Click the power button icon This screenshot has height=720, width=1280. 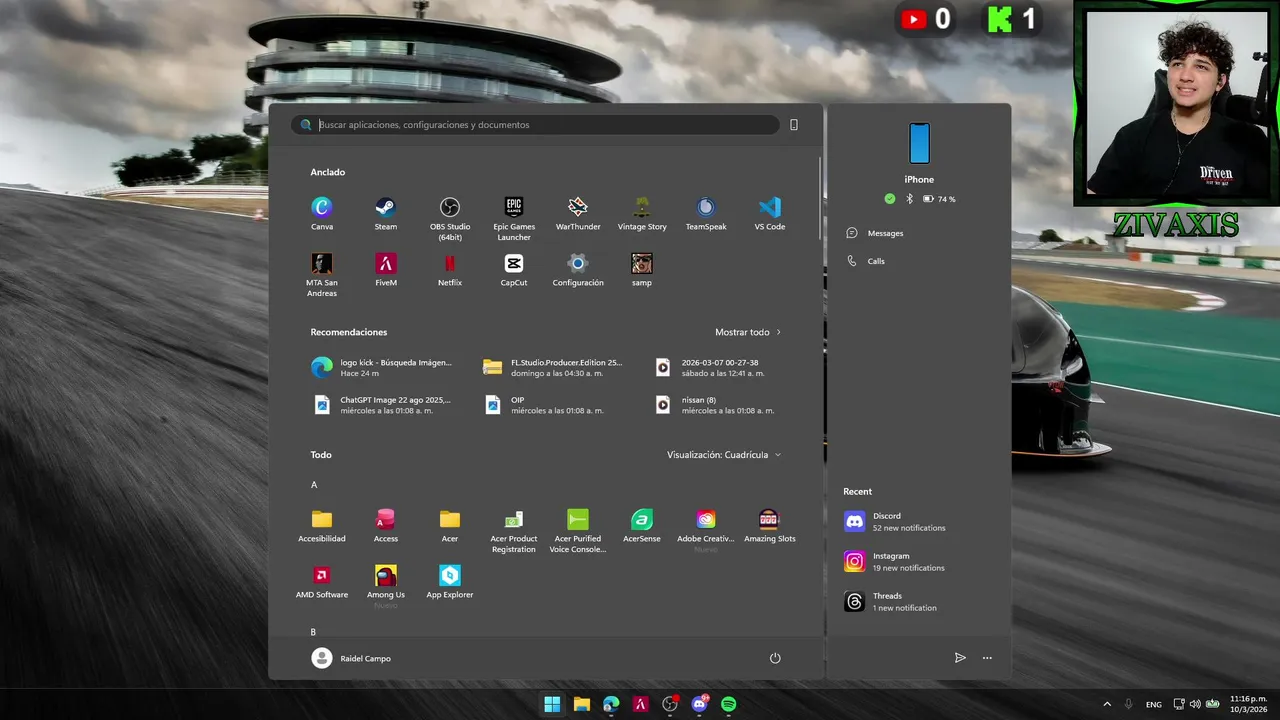[775, 658]
